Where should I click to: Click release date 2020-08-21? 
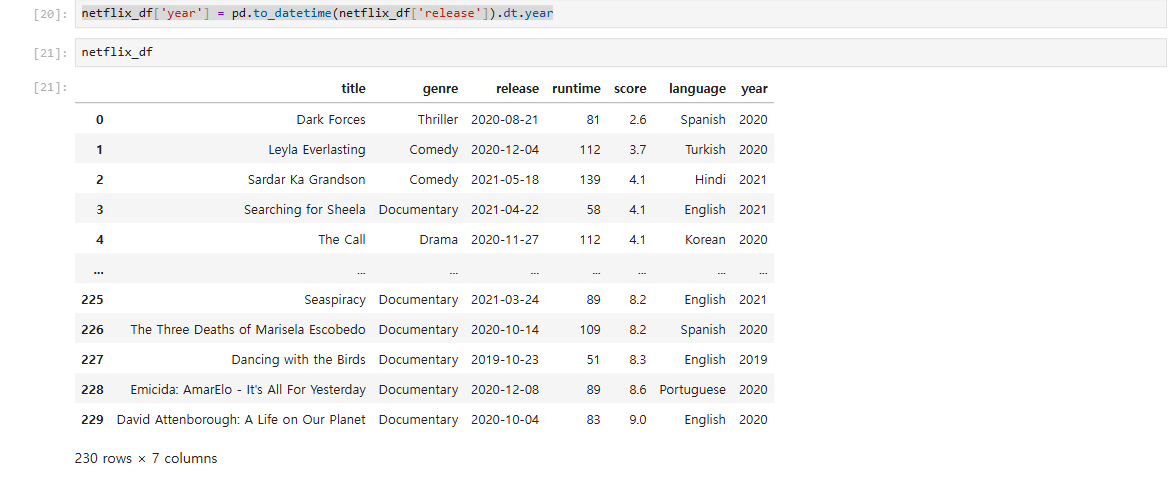point(505,119)
